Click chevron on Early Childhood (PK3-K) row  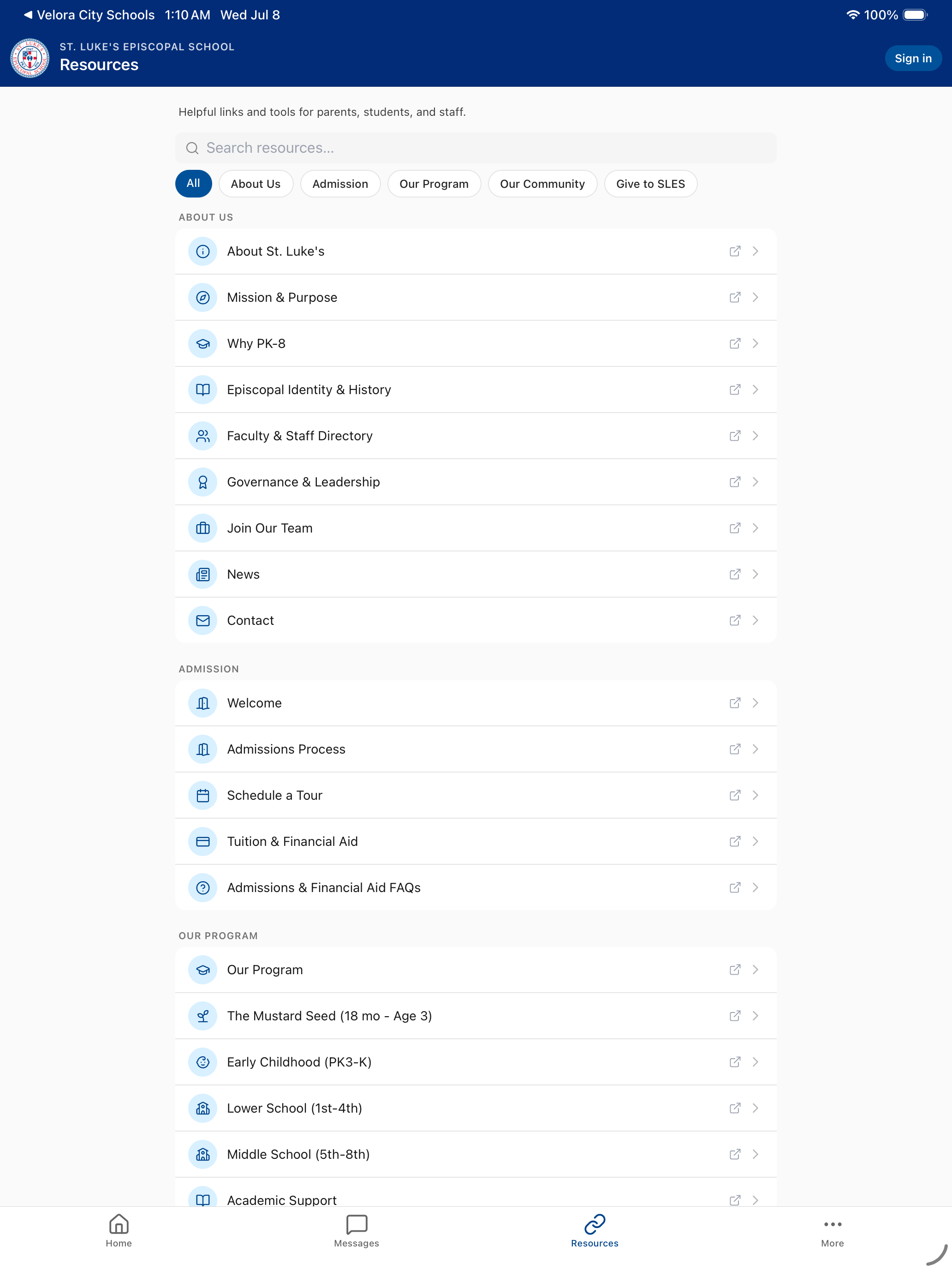pos(756,1062)
